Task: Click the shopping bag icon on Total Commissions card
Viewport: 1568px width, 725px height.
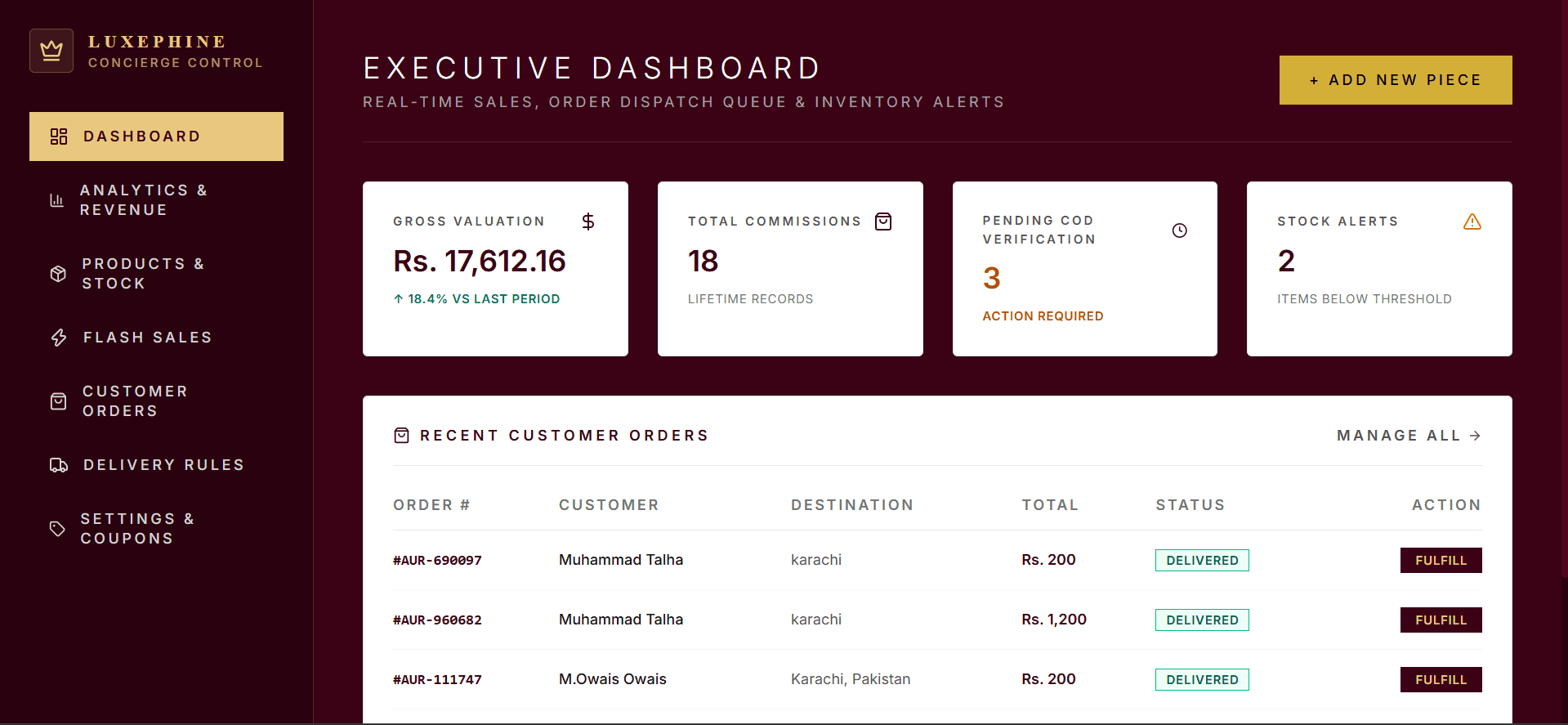Action: point(883,222)
